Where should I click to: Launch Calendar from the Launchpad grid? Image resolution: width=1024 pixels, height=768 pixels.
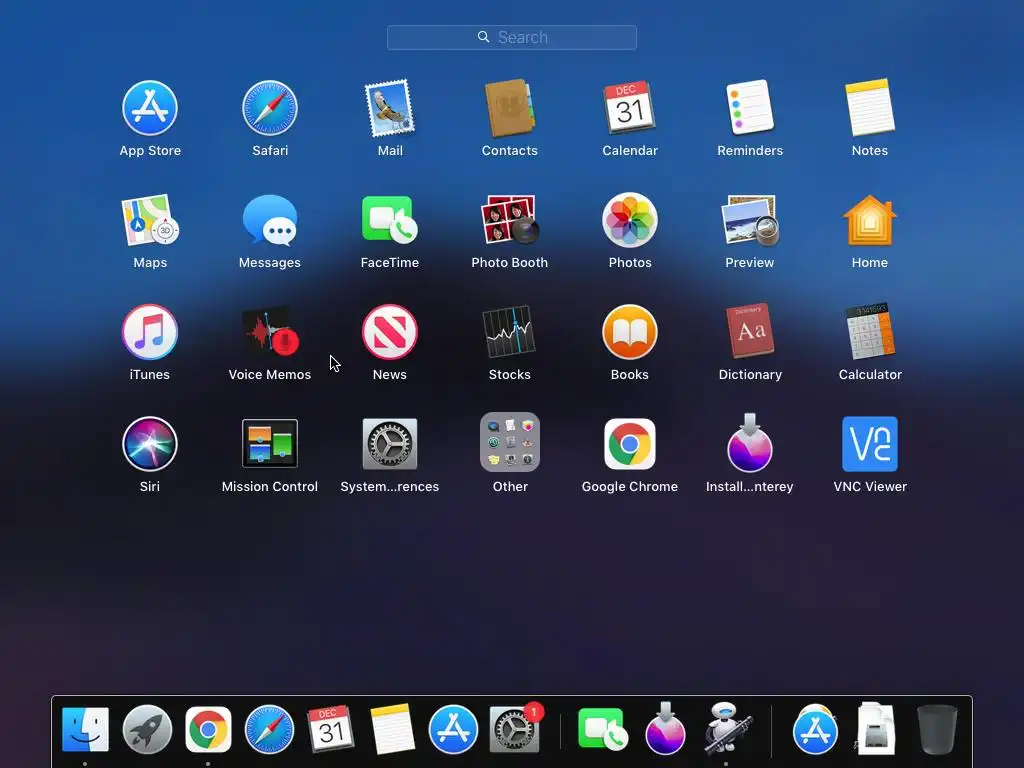(630, 108)
